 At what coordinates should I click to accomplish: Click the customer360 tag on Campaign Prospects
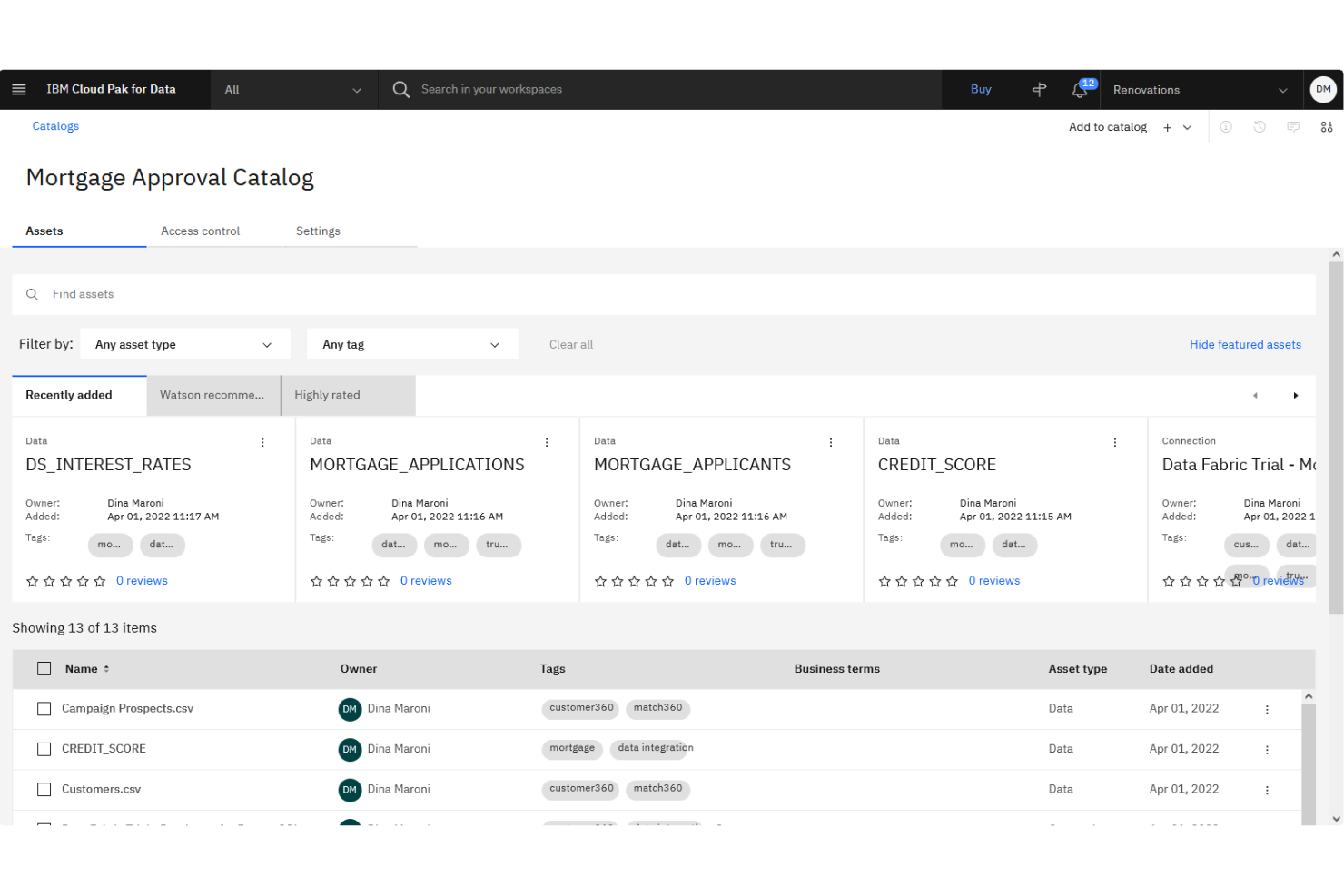click(581, 709)
